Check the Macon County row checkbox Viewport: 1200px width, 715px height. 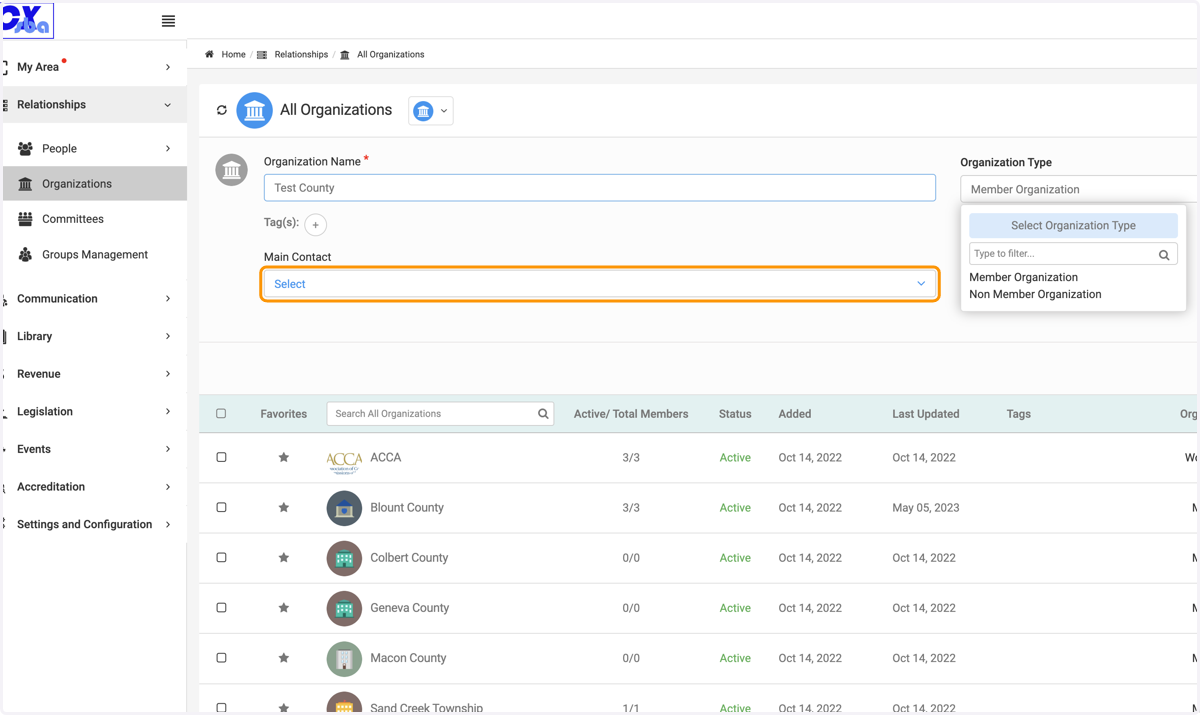[x=221, y=658]
